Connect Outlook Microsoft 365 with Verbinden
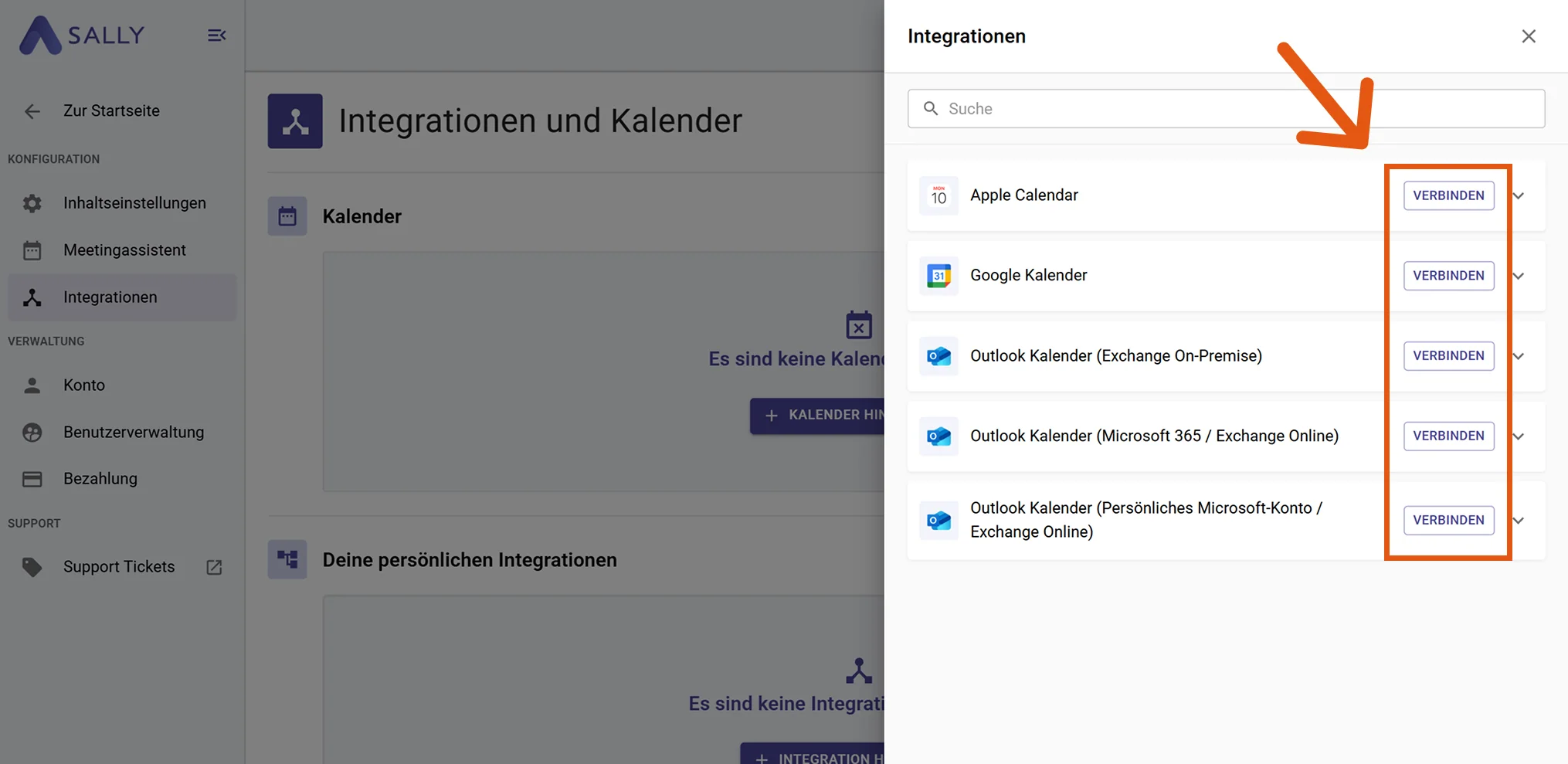Viewport: 1568px width, 764px height. click(1448, 436)
